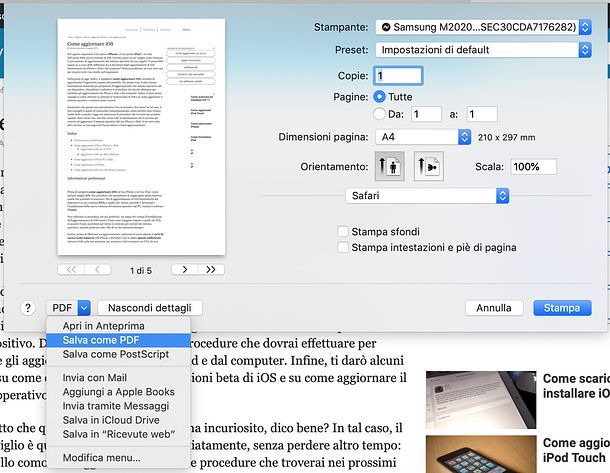Click the print preview page thumbnail
This screenshot has width=610, height=473.
(141, 137)
